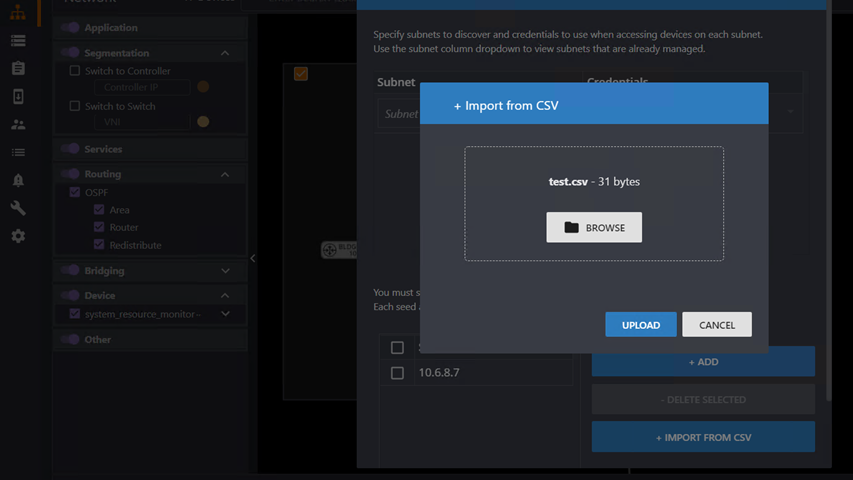This screenshot has width=853, height=480.
Task: Open the users sidebar icon
Action: 18,125
